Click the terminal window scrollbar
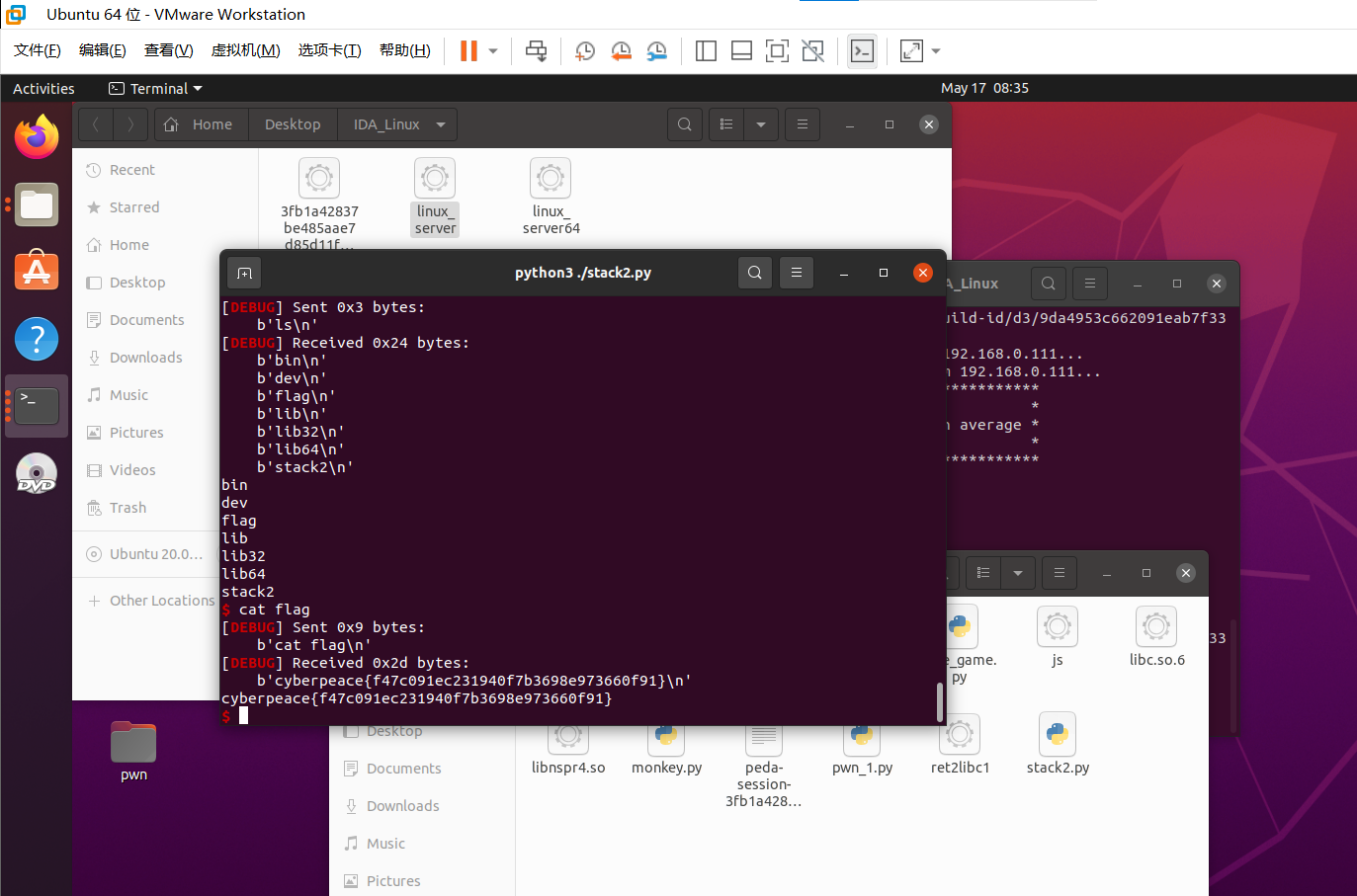The image size is (1357, 896). coord(939,701)
